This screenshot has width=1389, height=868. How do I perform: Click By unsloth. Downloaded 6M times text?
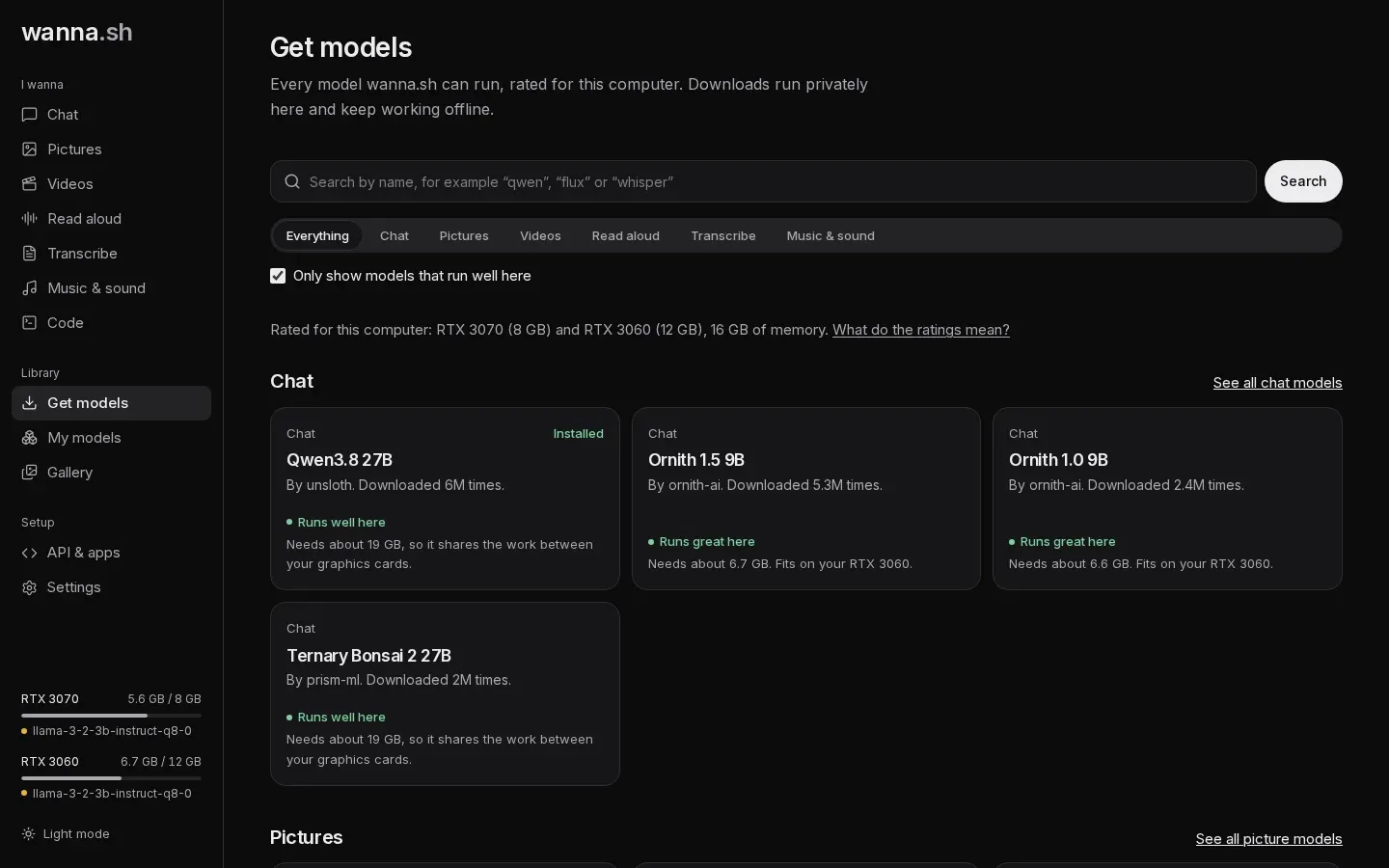395,485
